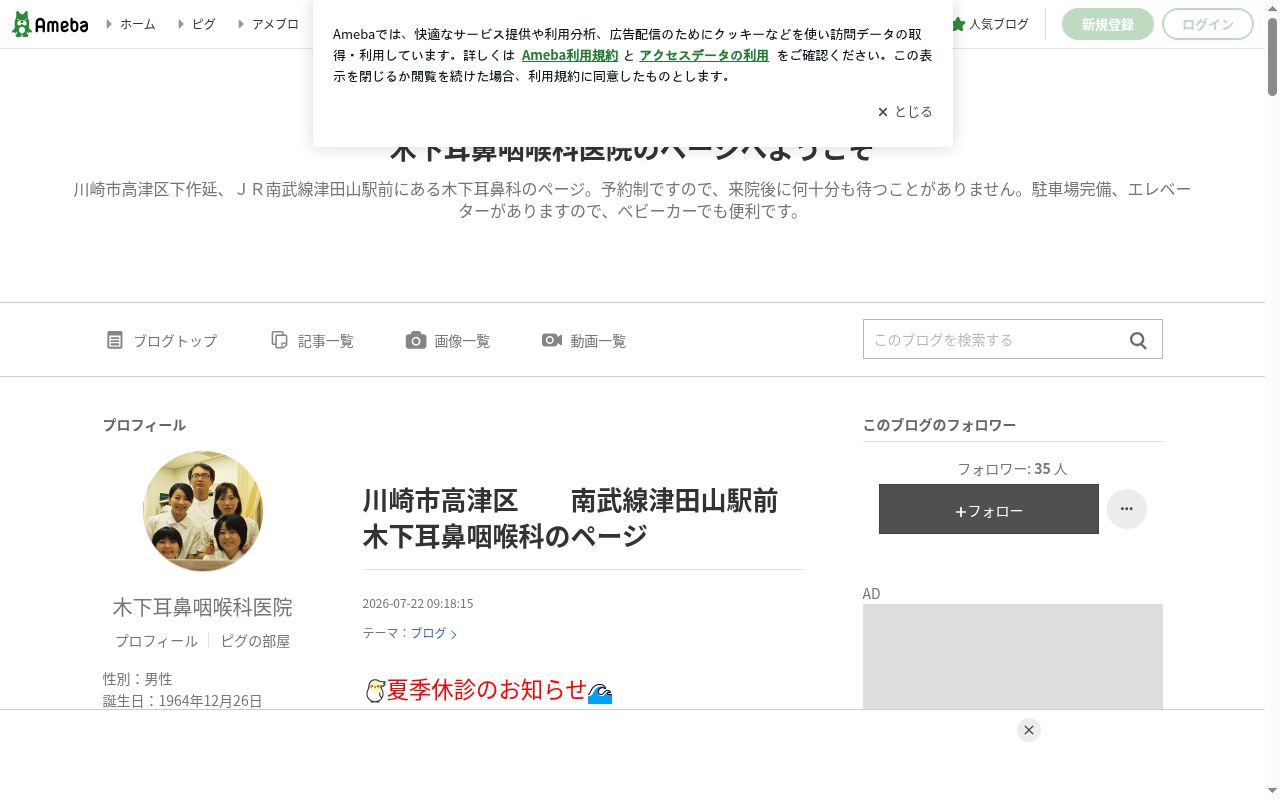Click the gray AD placeholder in the sidebar

point(1013,657)
